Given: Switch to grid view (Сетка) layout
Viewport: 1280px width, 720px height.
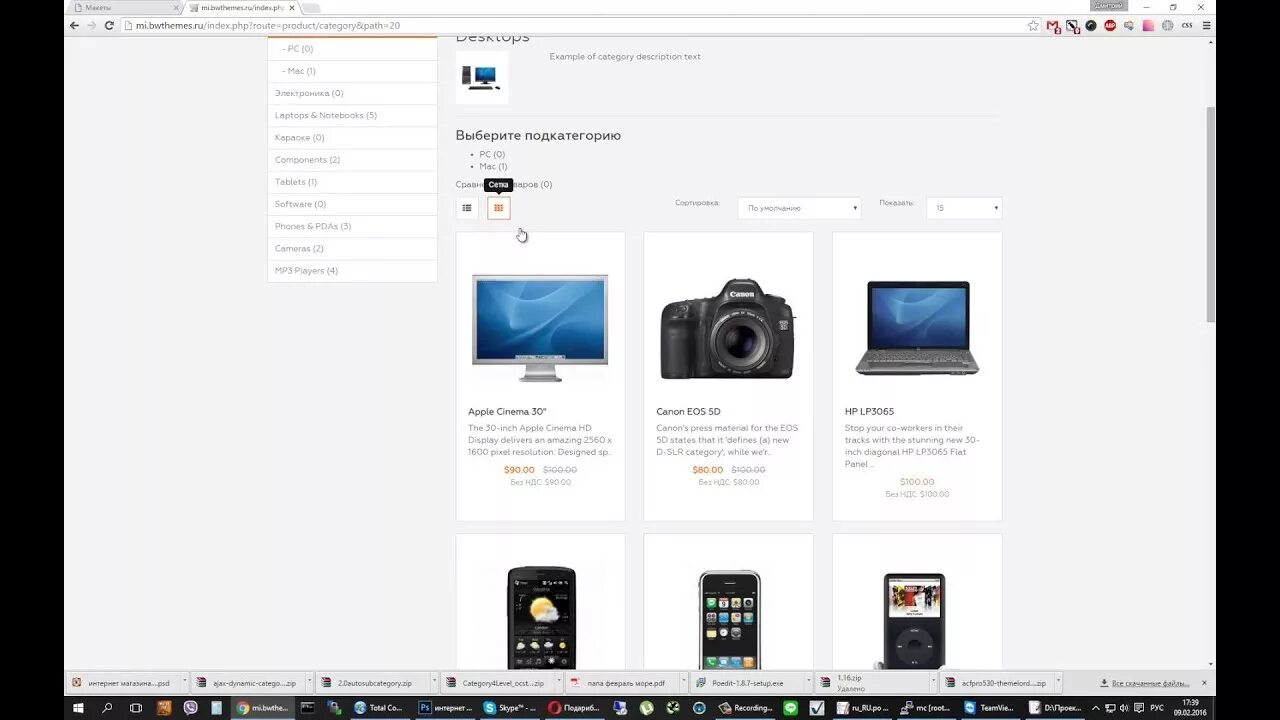Looking at the screenshot, I should (498, 208).
